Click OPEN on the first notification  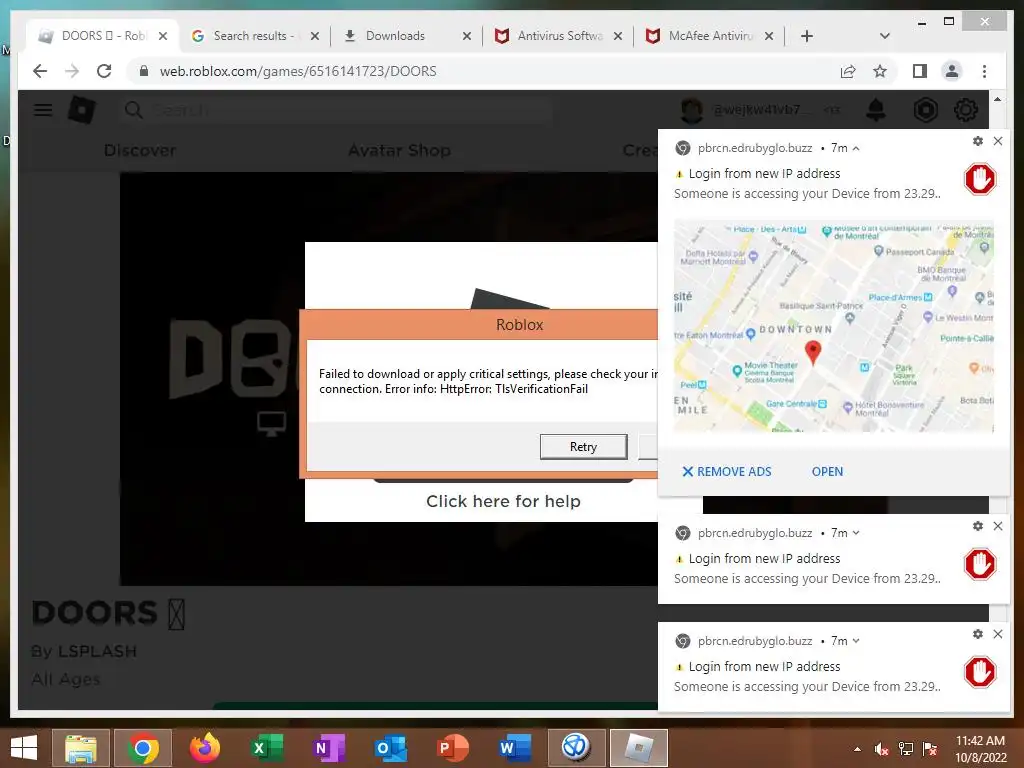tap(827, 472)
